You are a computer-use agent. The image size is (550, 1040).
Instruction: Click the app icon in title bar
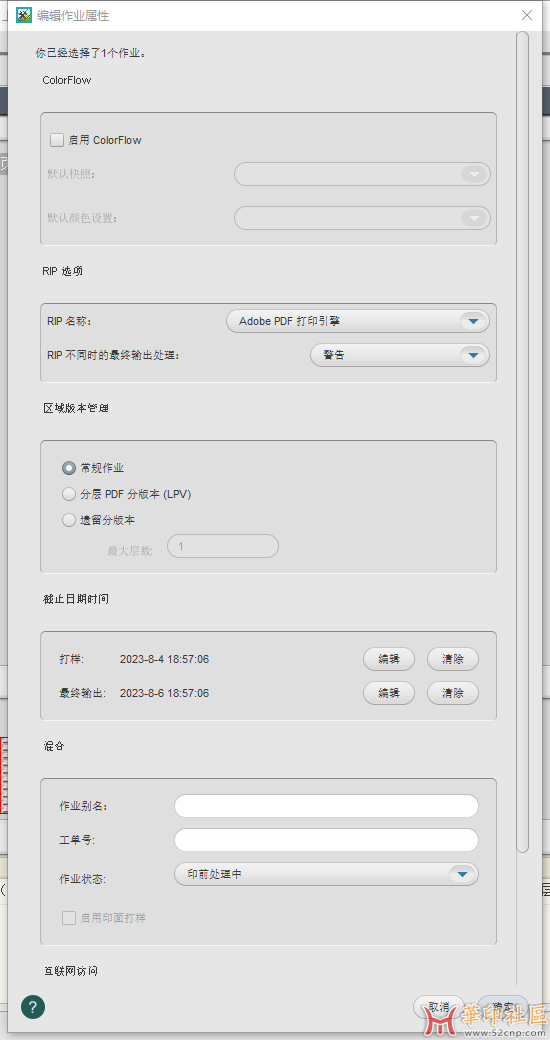point(24,15)
